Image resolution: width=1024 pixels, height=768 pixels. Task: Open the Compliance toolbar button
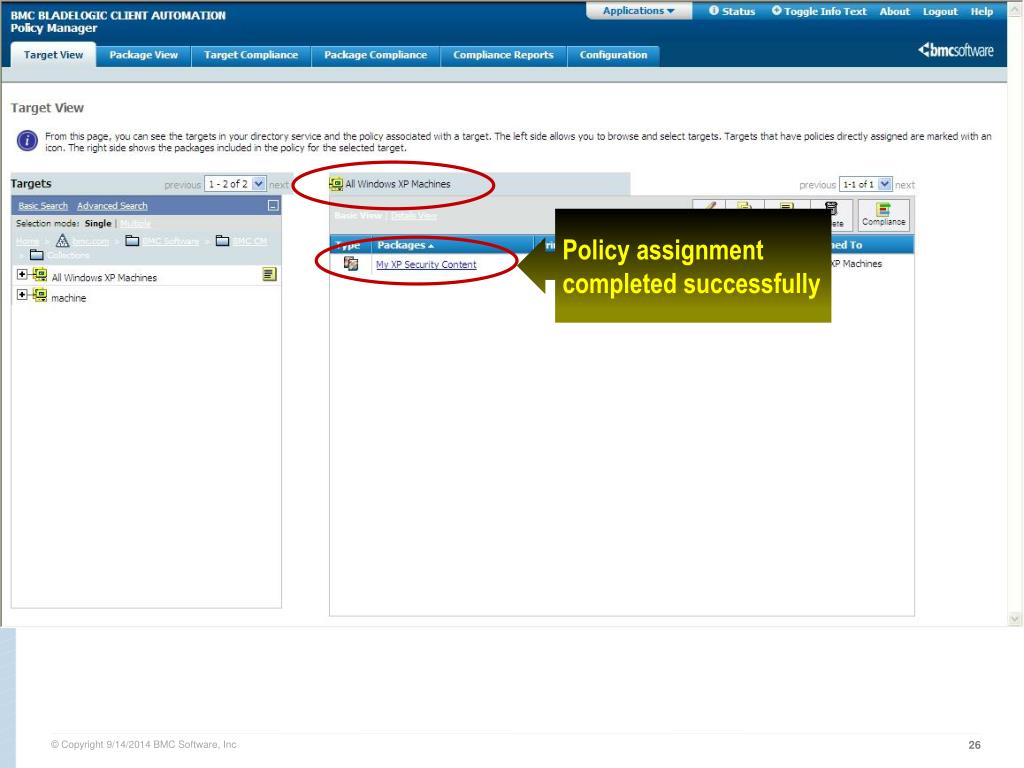[x=883, y=214]
